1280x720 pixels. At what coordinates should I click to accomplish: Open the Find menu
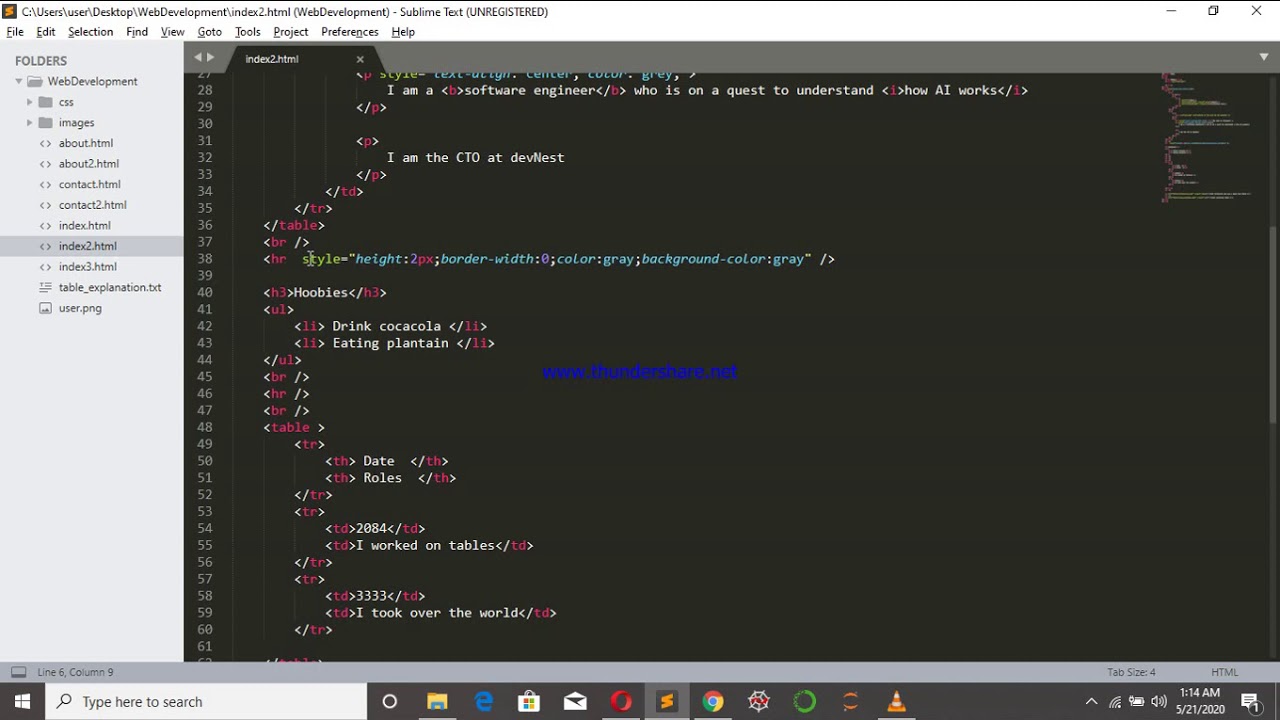137,32
